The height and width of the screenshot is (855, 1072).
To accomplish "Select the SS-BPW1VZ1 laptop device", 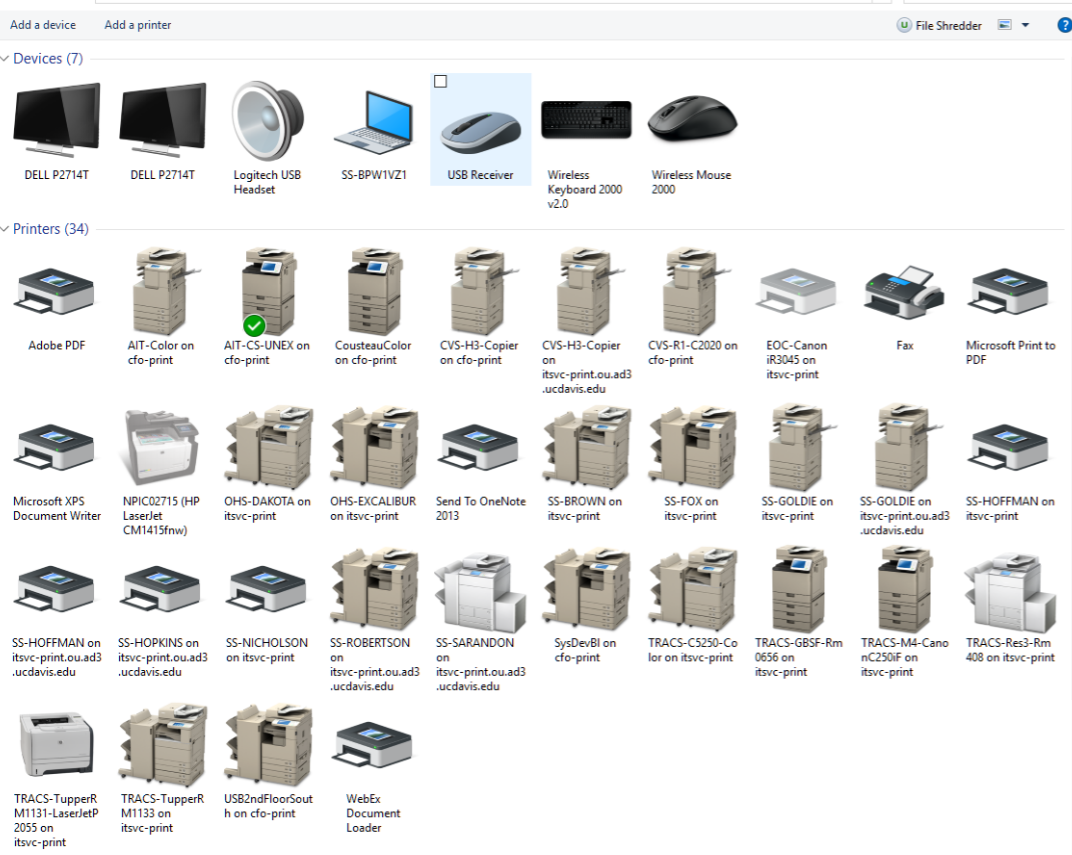I will click(x=374, y=132).
